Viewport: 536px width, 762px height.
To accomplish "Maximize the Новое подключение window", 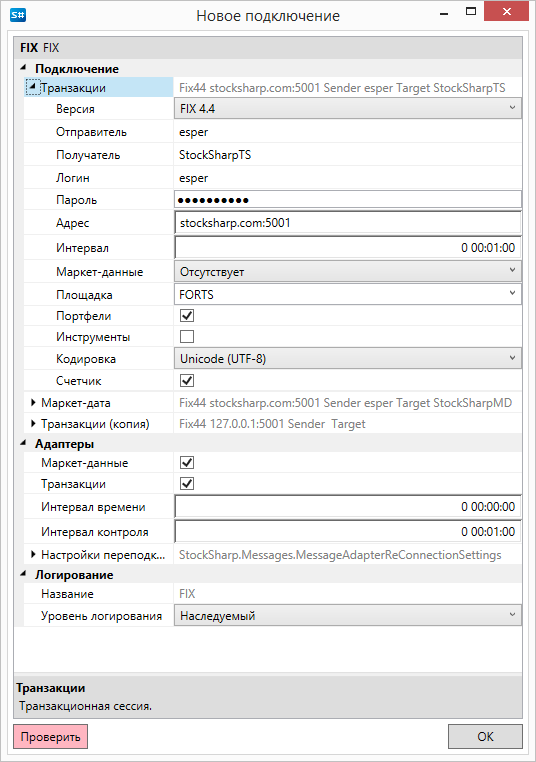I will click(x=471, y=12).
